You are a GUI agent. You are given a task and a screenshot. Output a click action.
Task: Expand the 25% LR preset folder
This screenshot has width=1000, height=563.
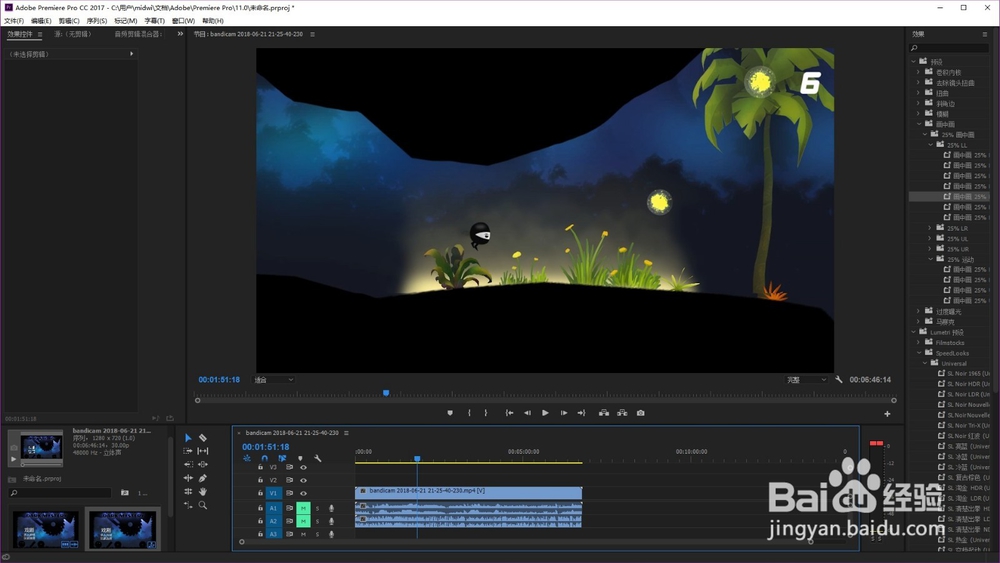pos(930,228)
